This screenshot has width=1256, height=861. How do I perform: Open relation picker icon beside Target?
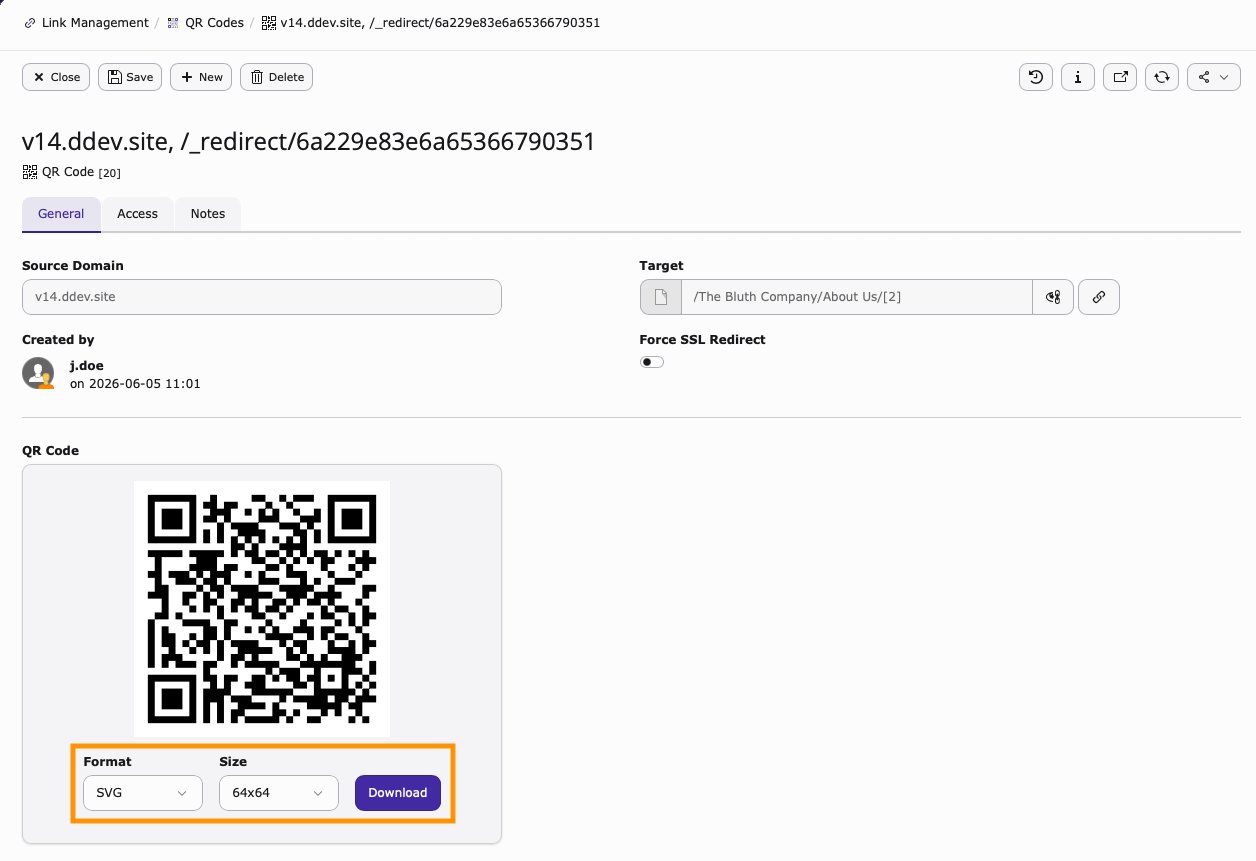point(1053,297)
